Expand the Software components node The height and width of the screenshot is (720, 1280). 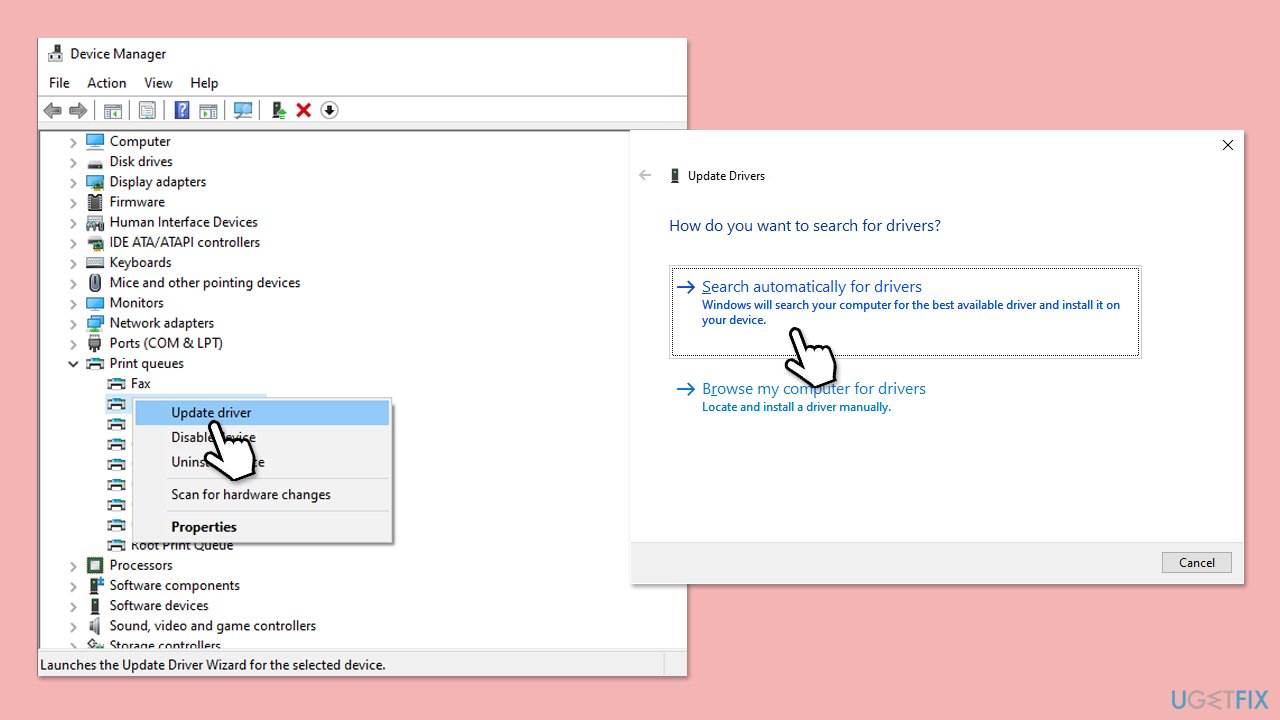pyautogui.click(x=73, y=586)
